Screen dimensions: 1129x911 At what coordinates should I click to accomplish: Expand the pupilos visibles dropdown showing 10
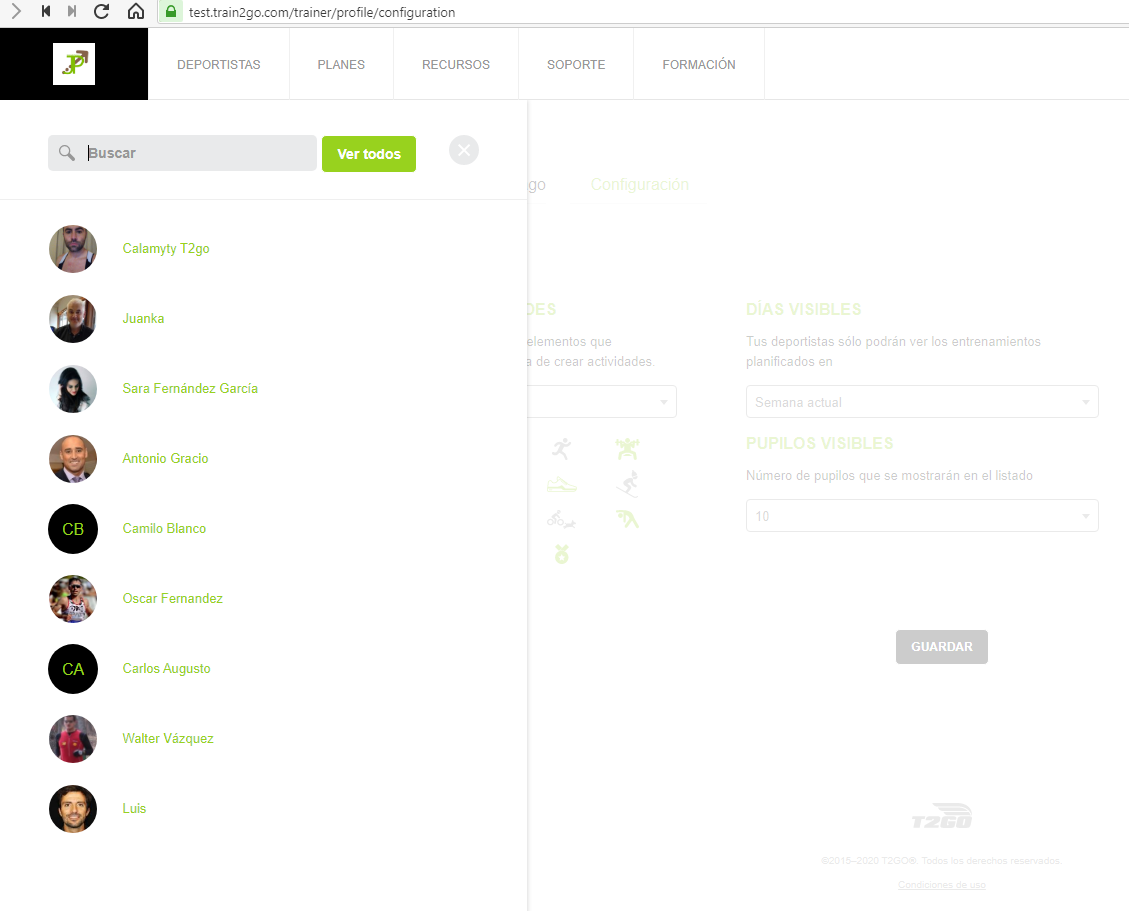click(x=921, y=516)
